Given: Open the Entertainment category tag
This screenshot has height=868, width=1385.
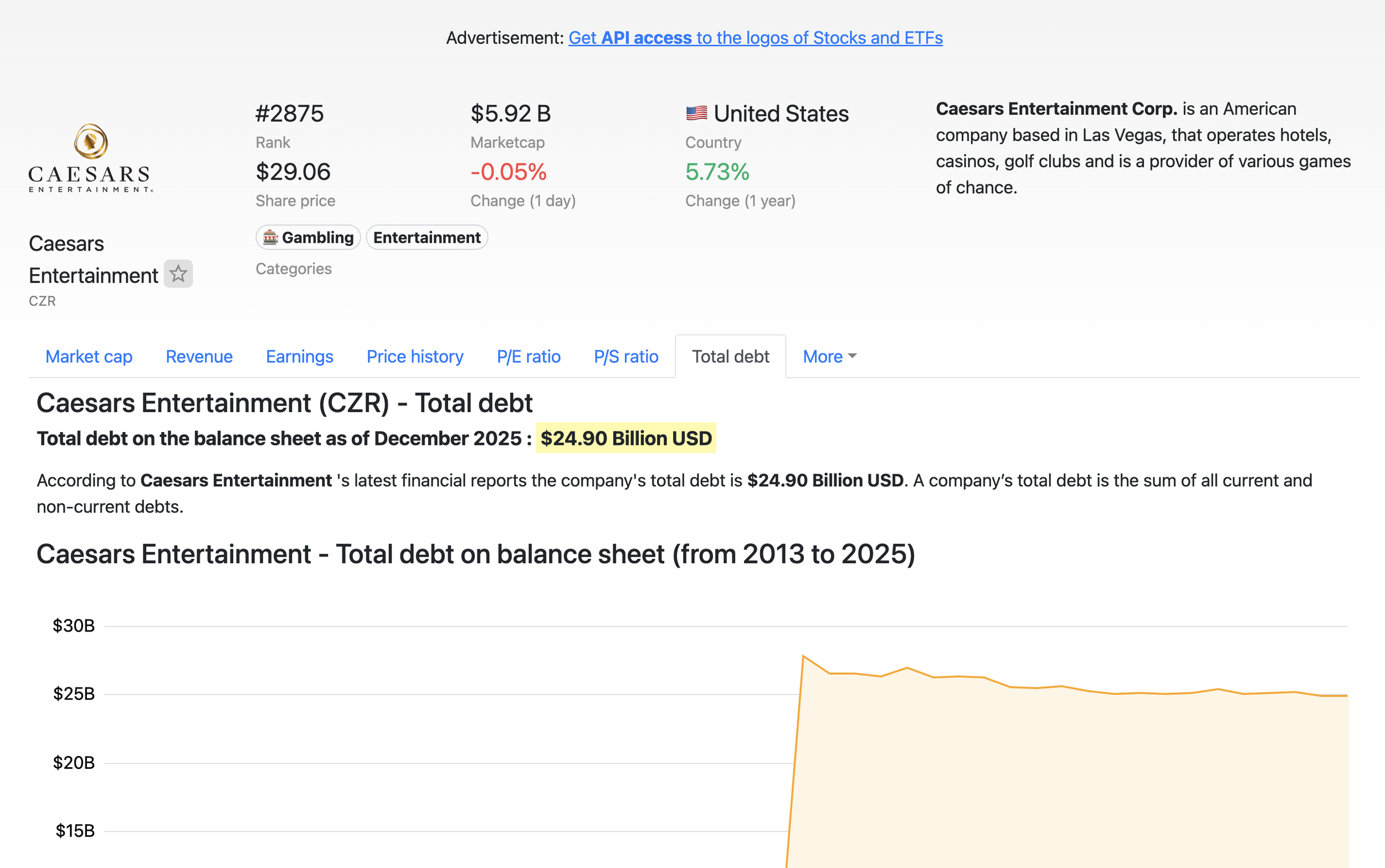Looking at the screenshot, I should point(427,237).
